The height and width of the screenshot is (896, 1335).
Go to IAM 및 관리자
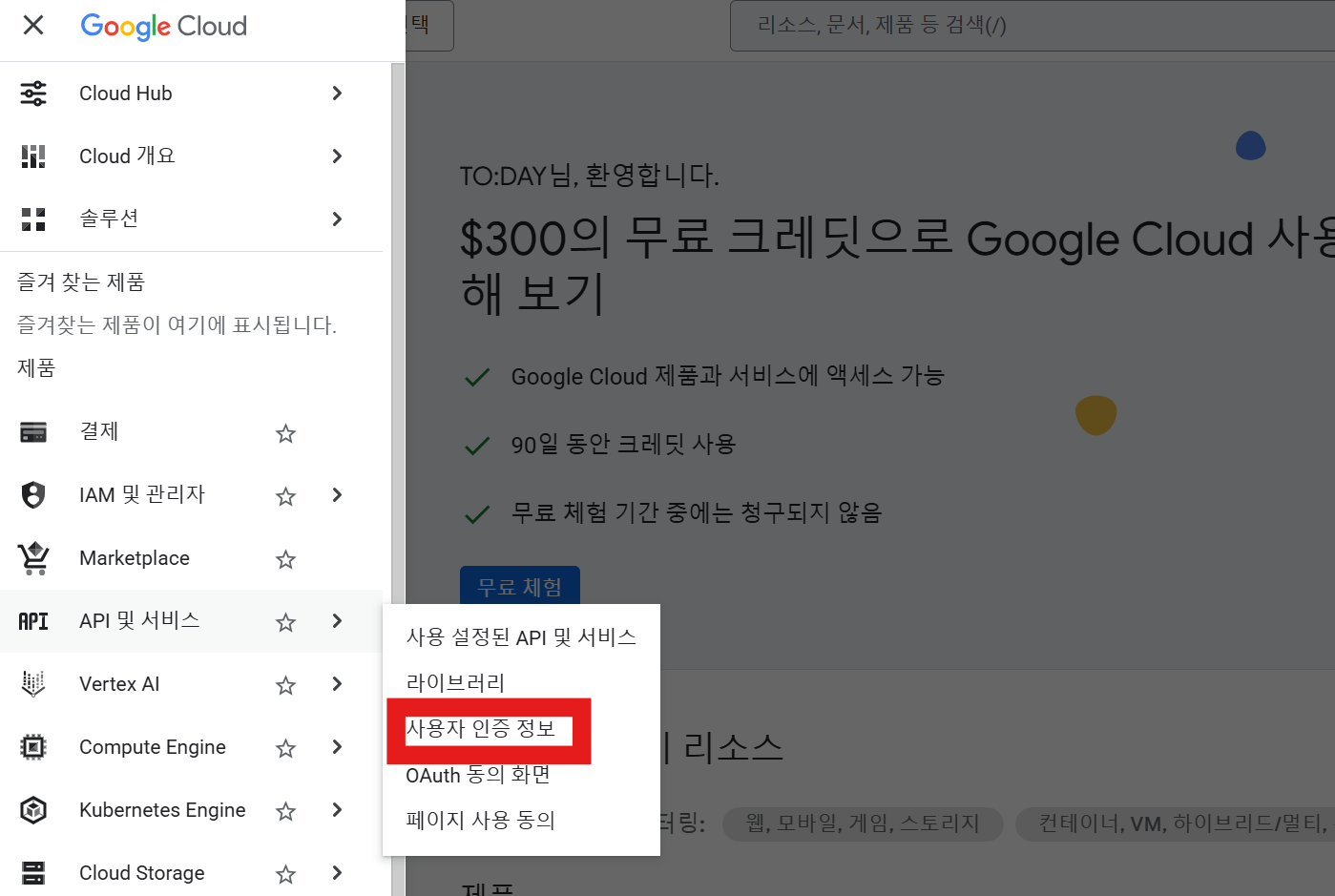tap(191, 495)
